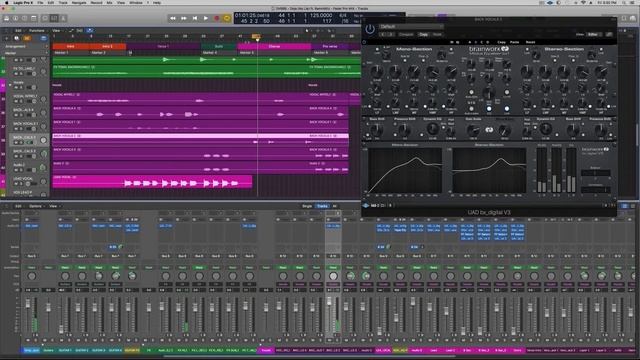Open the Default preset dropdown in the plugin window
Screen dimensions: 640x360
tap(411, 27)
